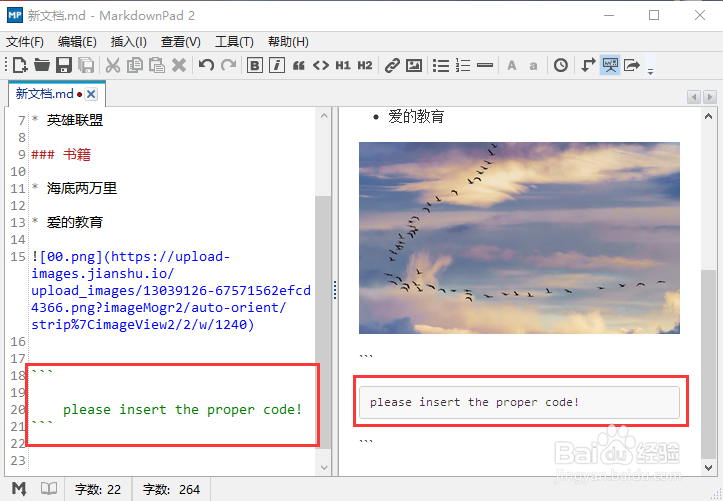The width and height of the screenshot is (723, 501).
Task: Undo the last edit
Action: coord(206,65)
